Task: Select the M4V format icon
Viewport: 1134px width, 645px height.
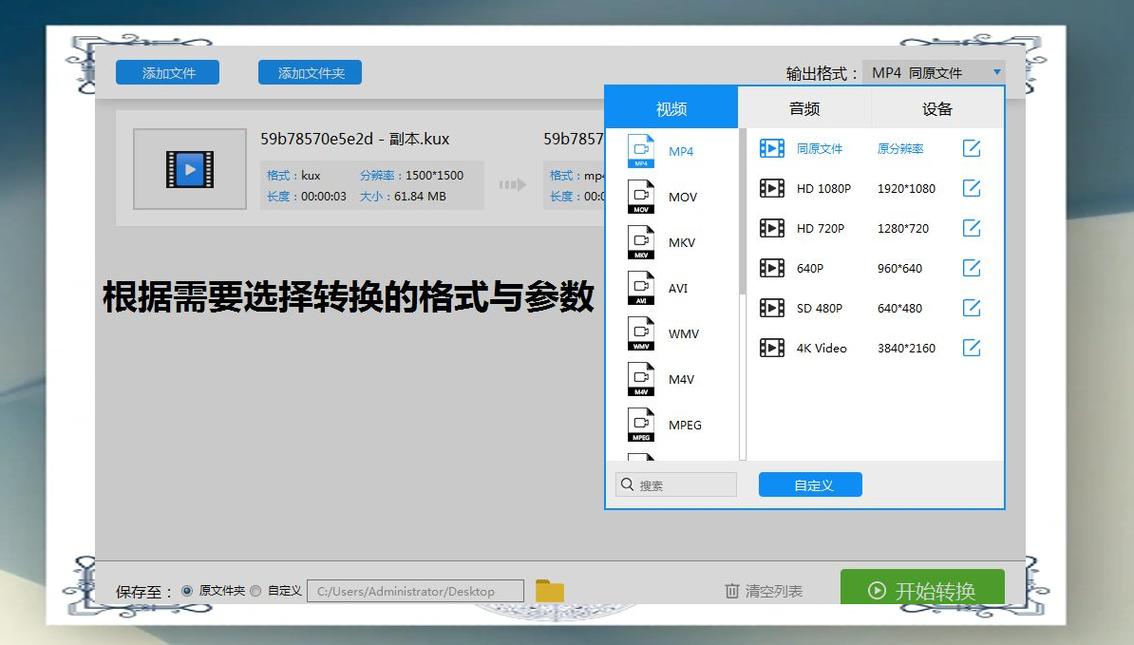Action: click(x=640, y=379)
